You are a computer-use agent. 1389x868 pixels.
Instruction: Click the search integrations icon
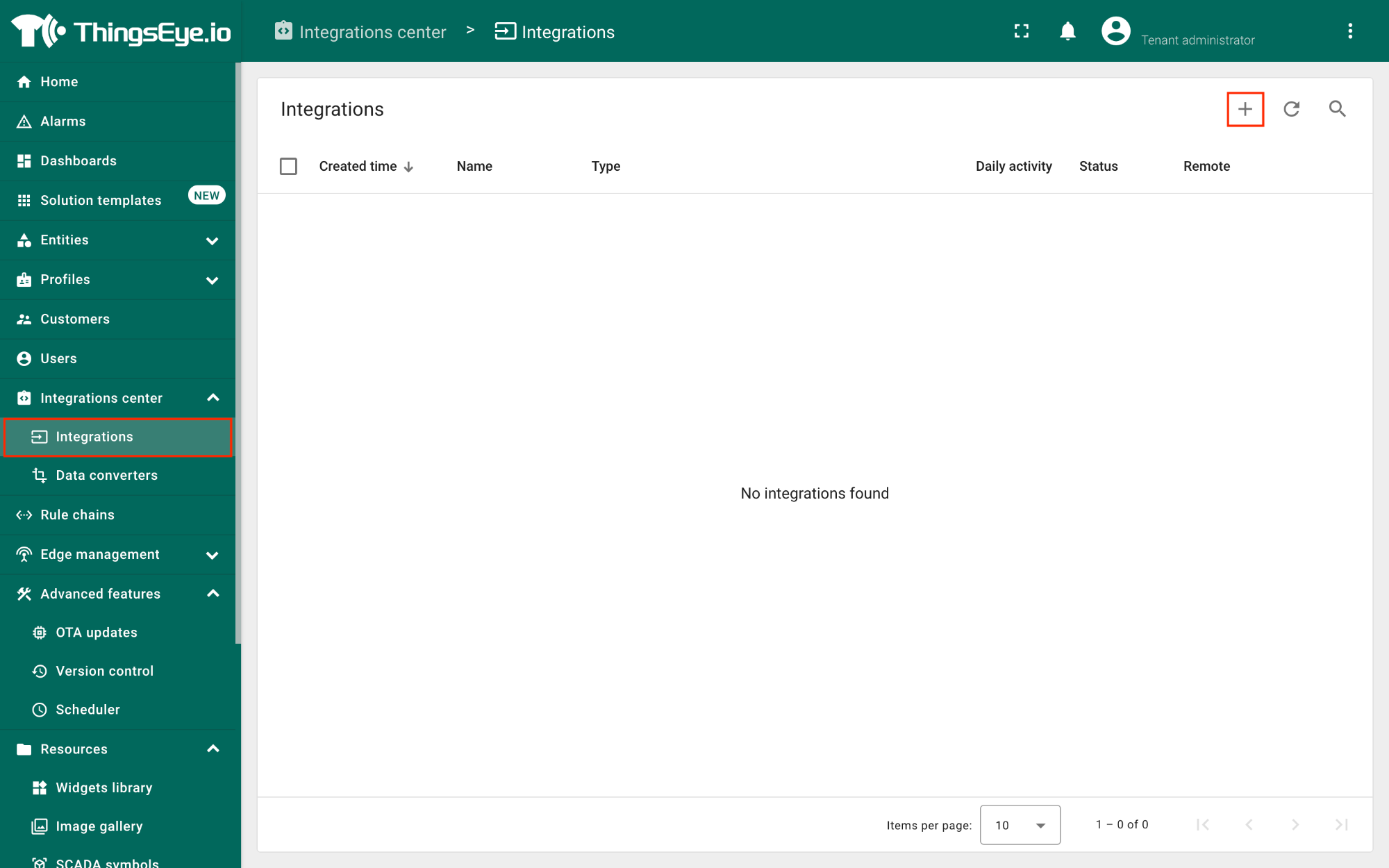click(1339, 109)
